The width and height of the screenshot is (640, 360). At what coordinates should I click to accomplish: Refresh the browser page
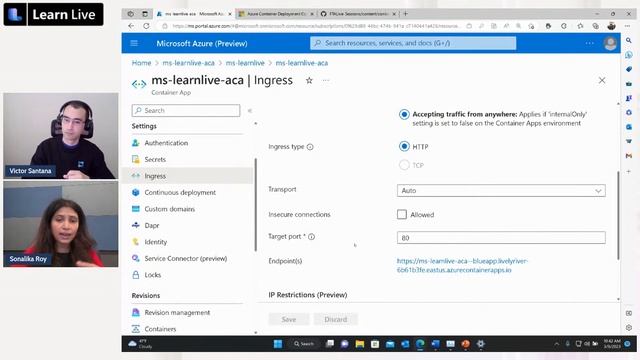click(146, 26)
